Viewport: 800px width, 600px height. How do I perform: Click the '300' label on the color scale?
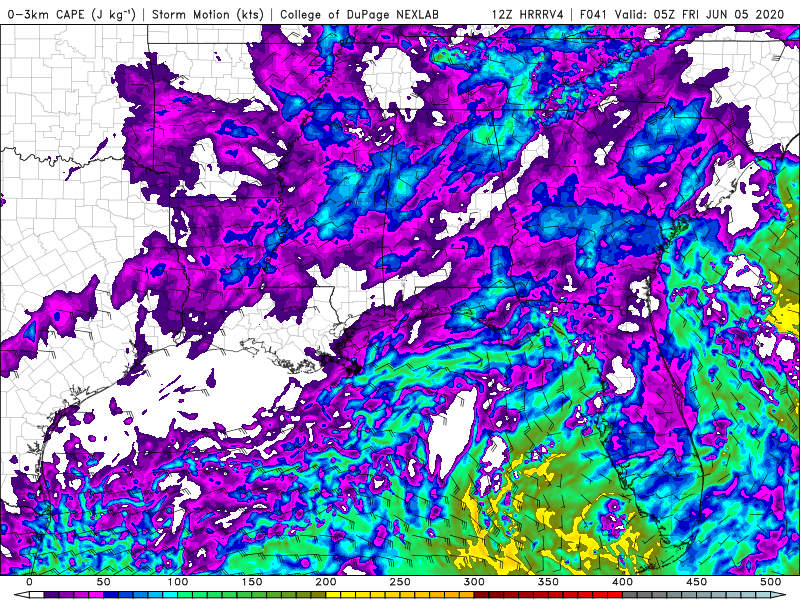coord(474,582)
